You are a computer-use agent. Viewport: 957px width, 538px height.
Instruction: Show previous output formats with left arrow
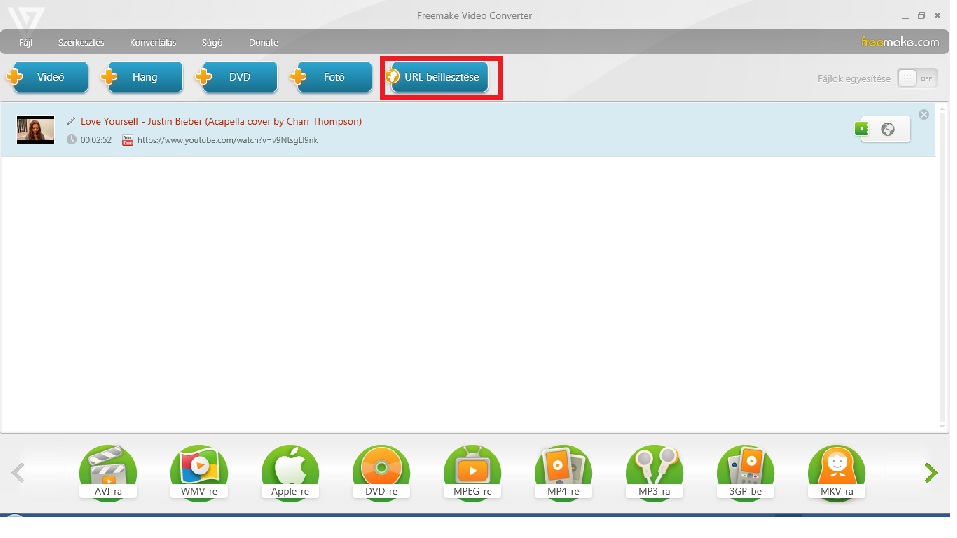(x=18, y=473)
